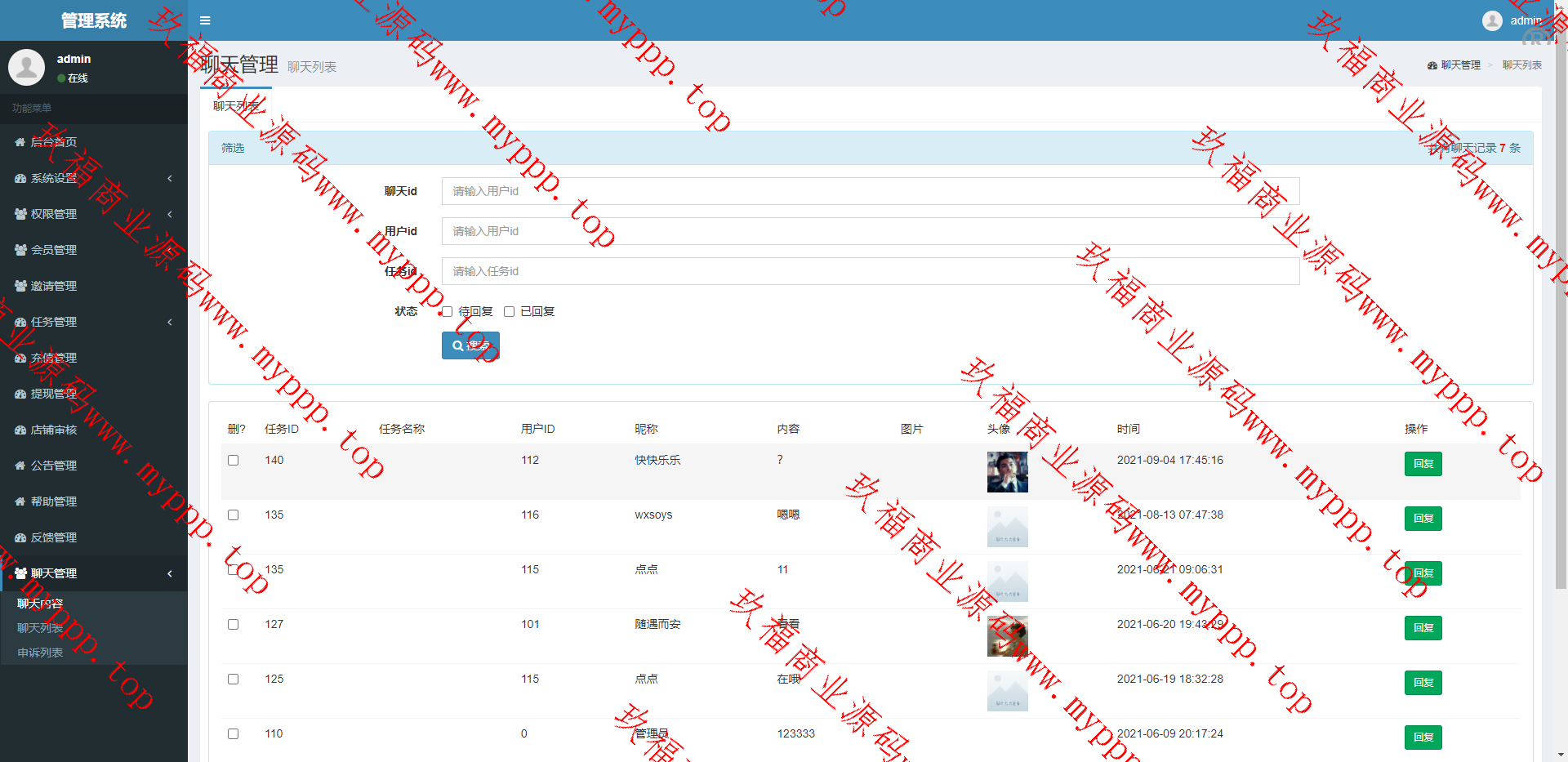Click 回复 button for user wxsoys

[1423, 519]
